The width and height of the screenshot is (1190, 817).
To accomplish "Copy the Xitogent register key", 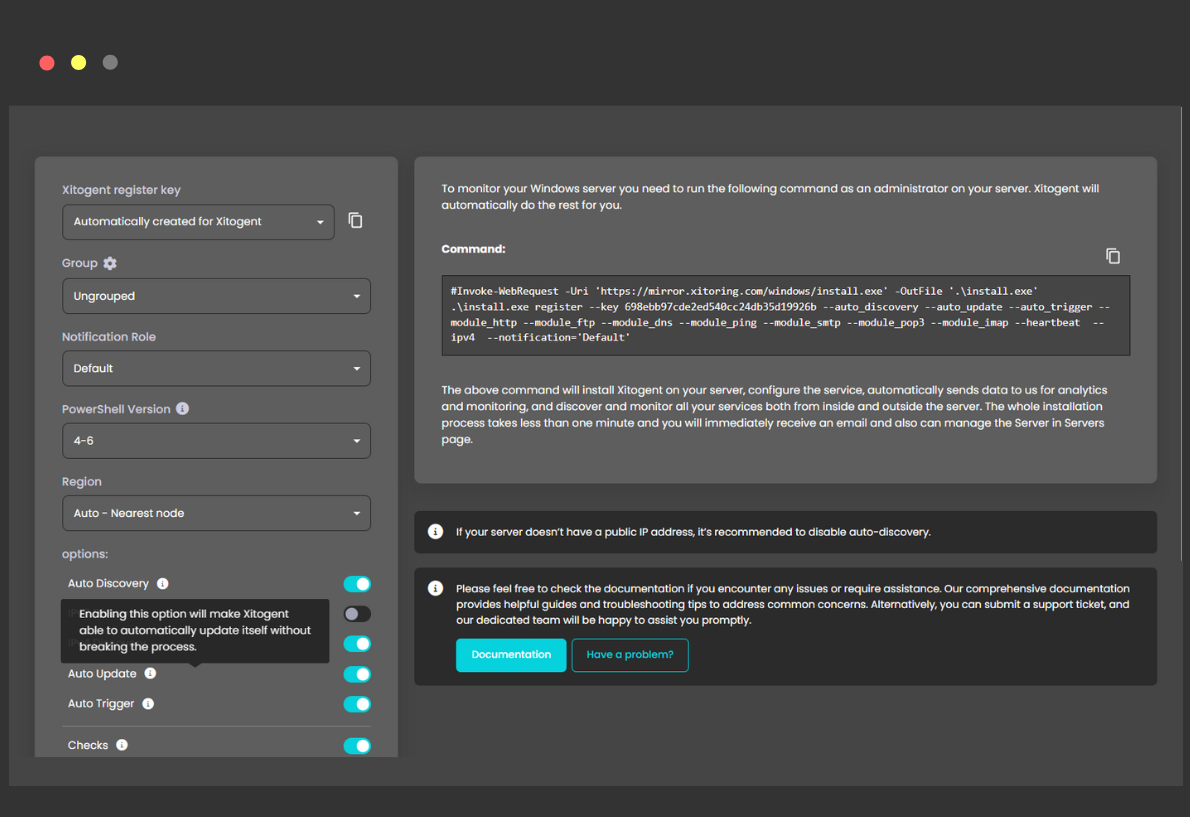I will tap(355, 221).
